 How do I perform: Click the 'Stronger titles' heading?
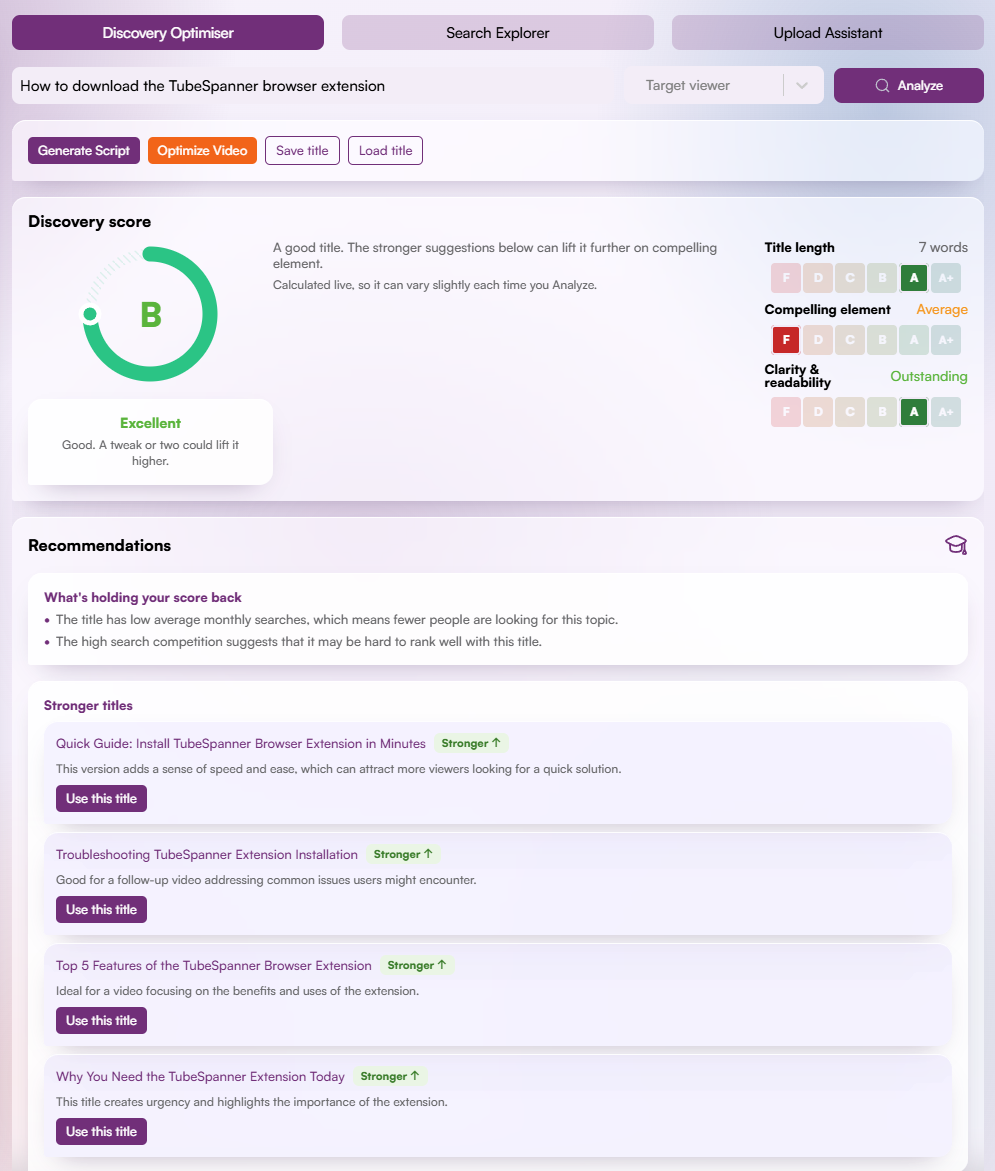88,706
